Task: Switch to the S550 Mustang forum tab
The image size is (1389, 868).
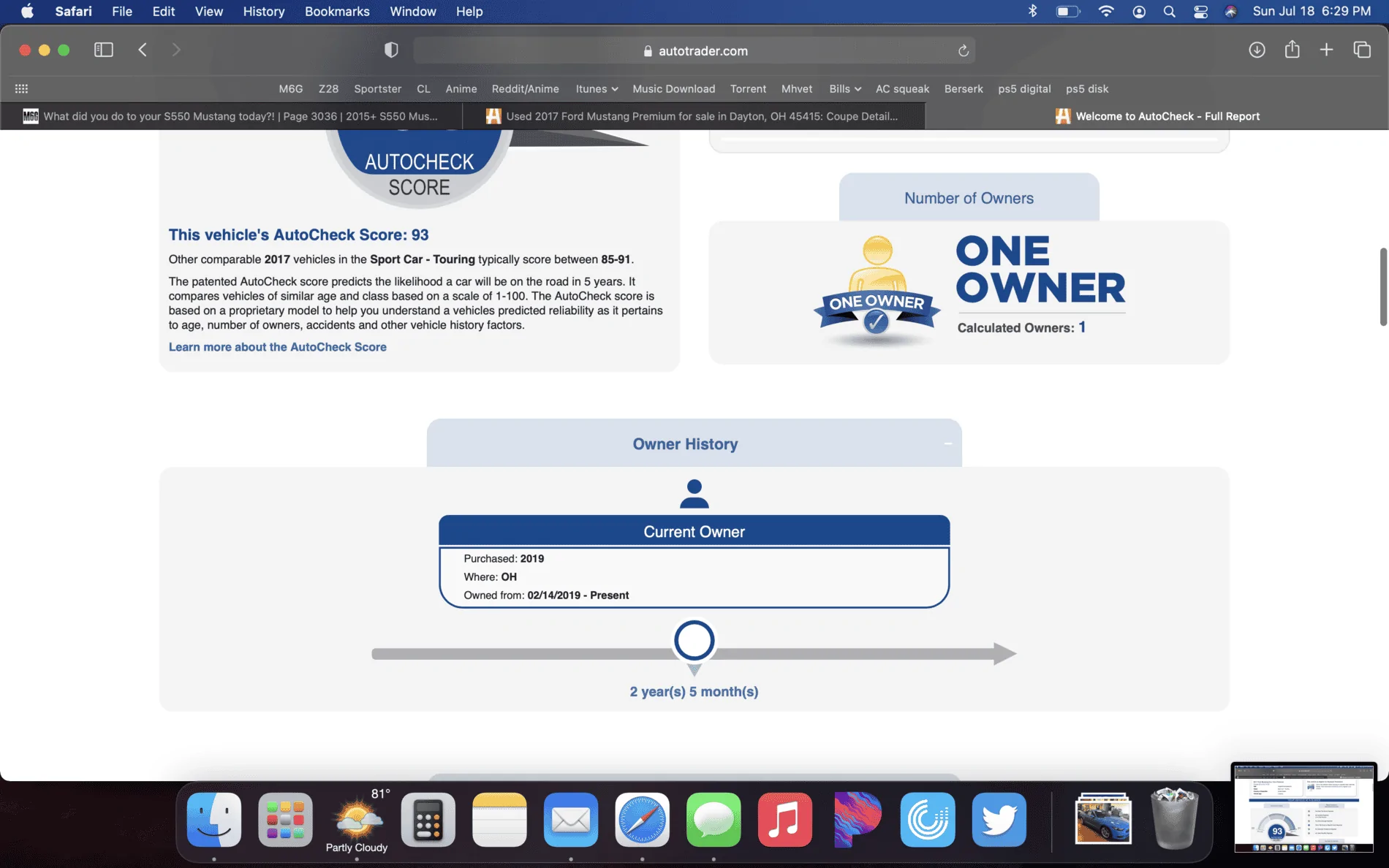Action: pyautogui.click(x=231, y=116)
